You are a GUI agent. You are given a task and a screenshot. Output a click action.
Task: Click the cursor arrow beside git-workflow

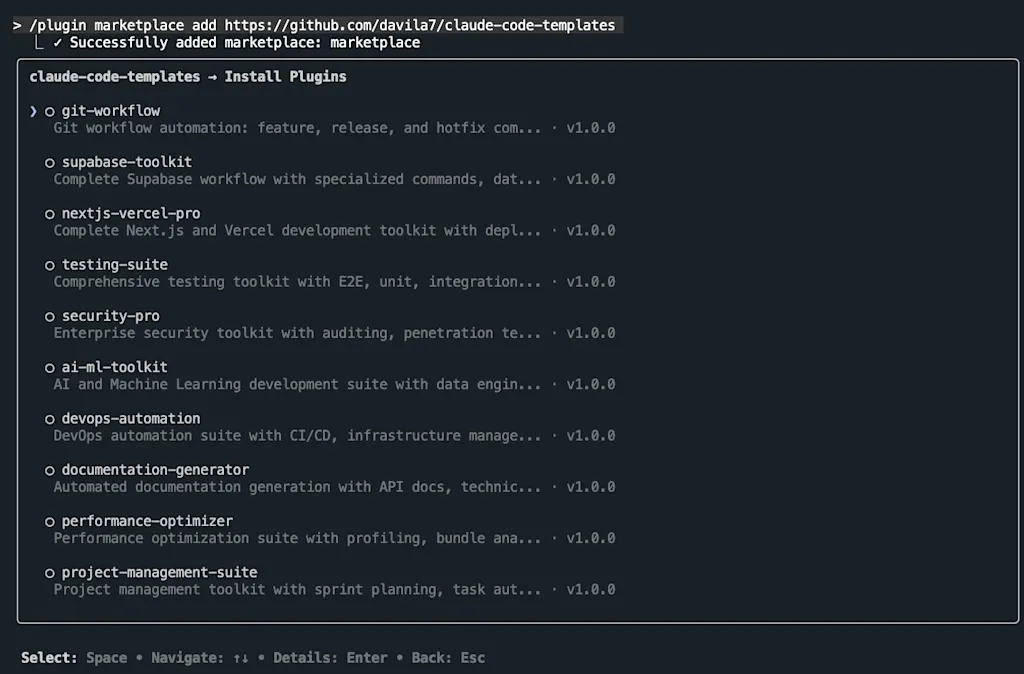[33, 111]
